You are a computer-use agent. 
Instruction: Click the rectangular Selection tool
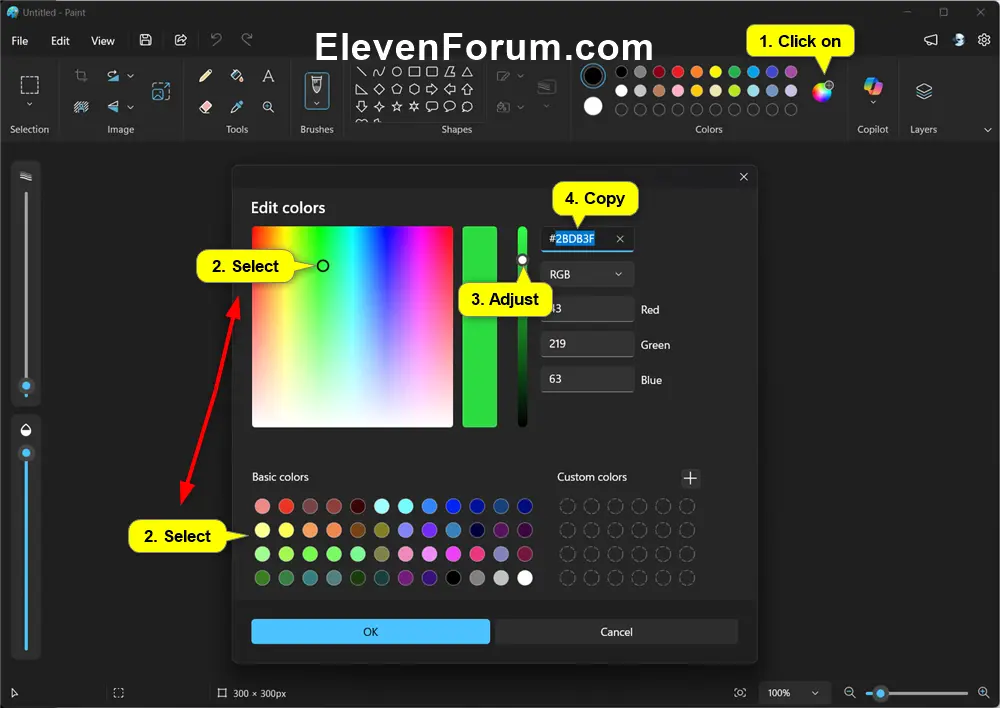point(29,84)
